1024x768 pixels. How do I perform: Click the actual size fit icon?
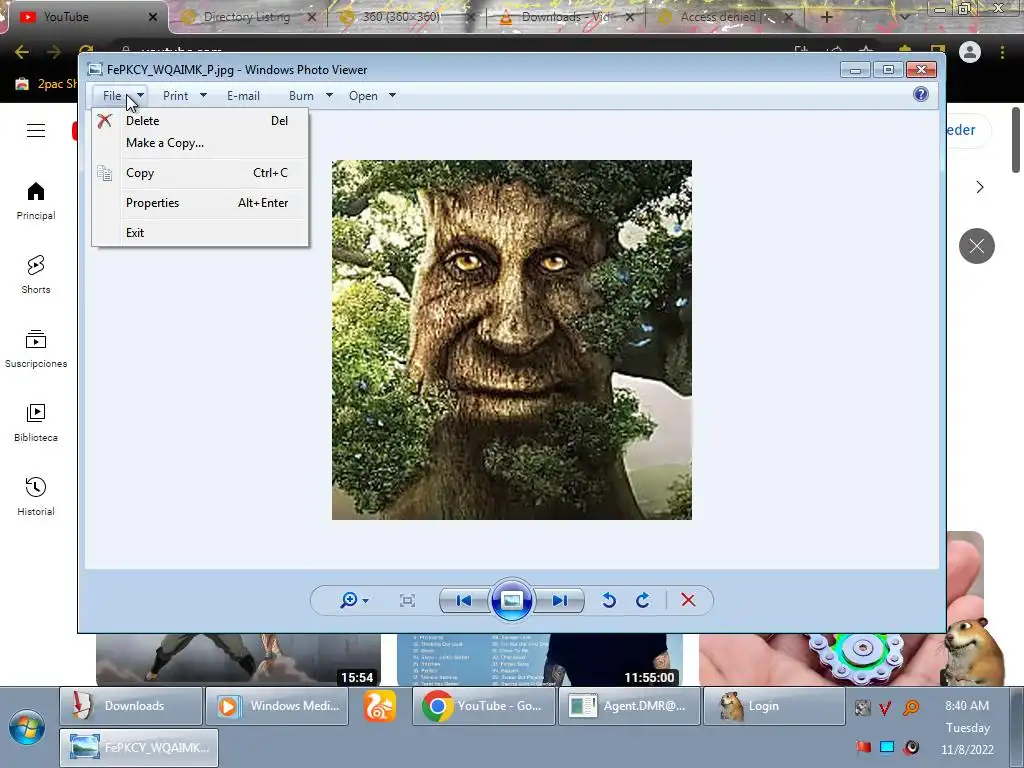tap(408, 600)
